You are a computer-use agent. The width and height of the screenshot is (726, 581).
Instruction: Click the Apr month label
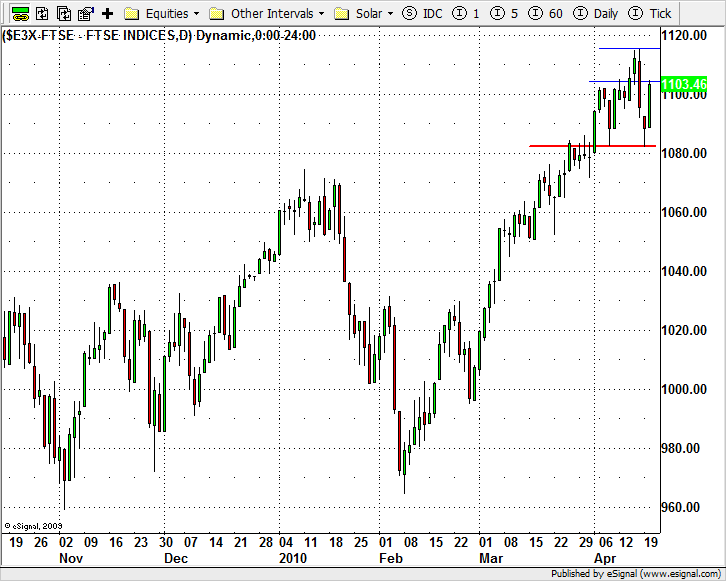(605, 558)
